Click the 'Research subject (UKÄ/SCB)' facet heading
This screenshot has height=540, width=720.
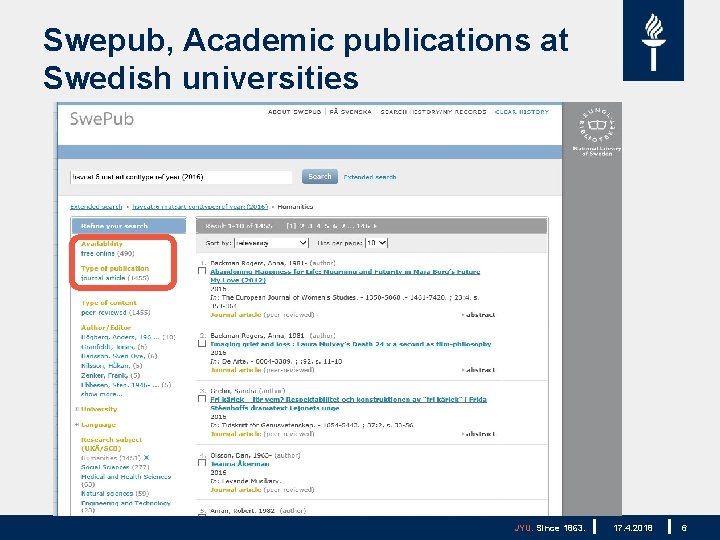[x=112, y=444]
